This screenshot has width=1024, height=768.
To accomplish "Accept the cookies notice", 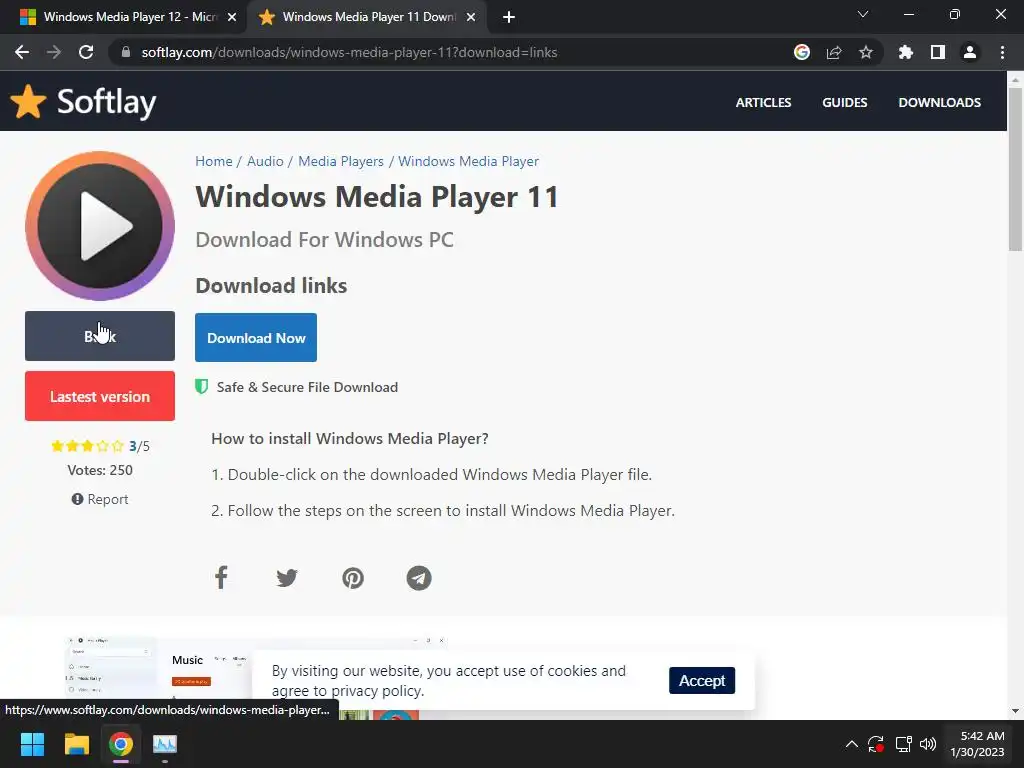I will click(x=702, y=680).
